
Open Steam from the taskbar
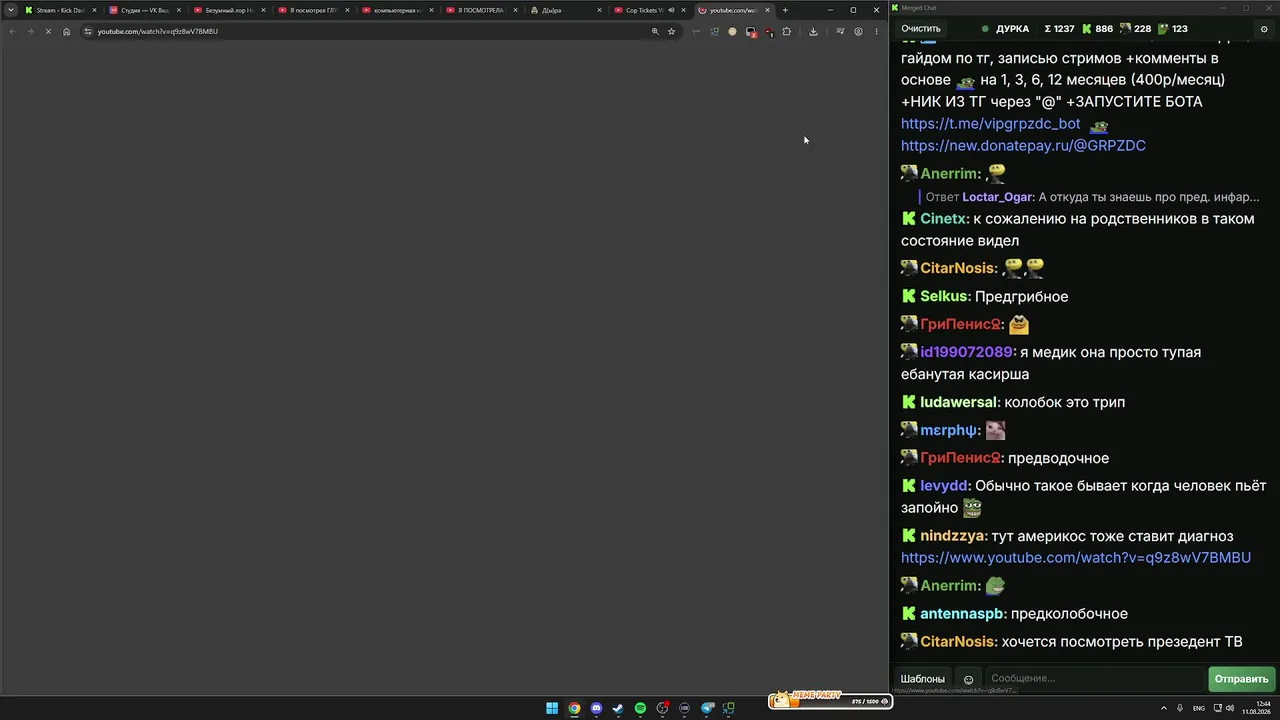(x=618, y=709)
